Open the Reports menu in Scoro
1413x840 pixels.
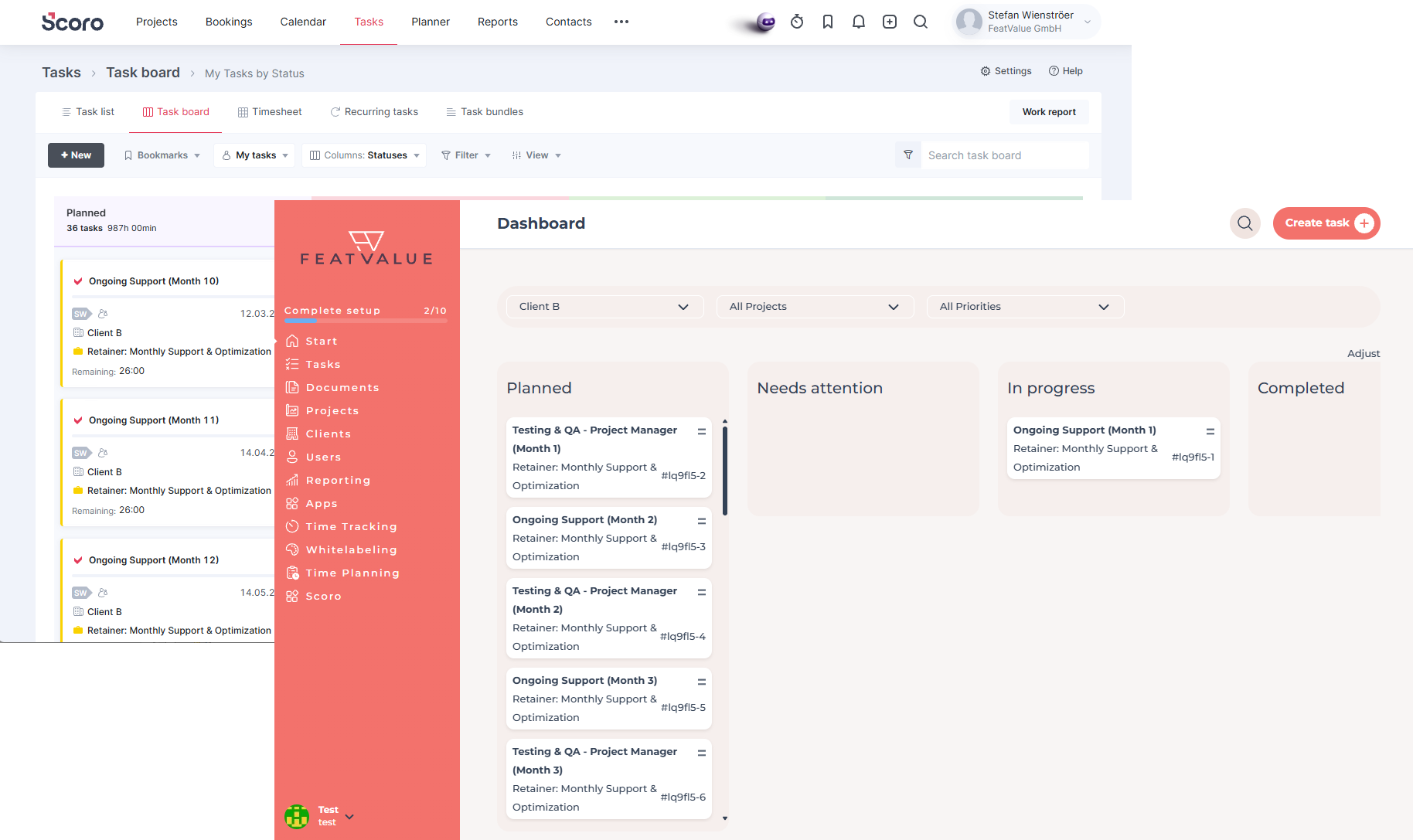coord(498,22)
